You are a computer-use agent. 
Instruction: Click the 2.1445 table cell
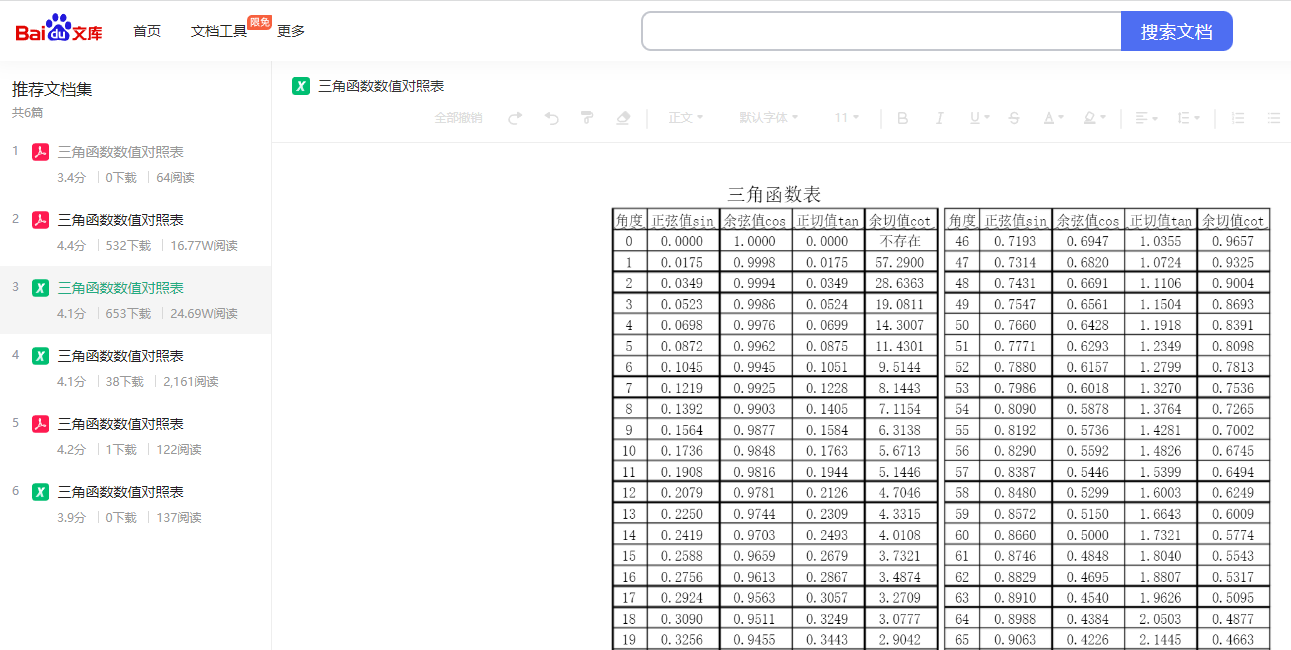tap(1161, 640)
